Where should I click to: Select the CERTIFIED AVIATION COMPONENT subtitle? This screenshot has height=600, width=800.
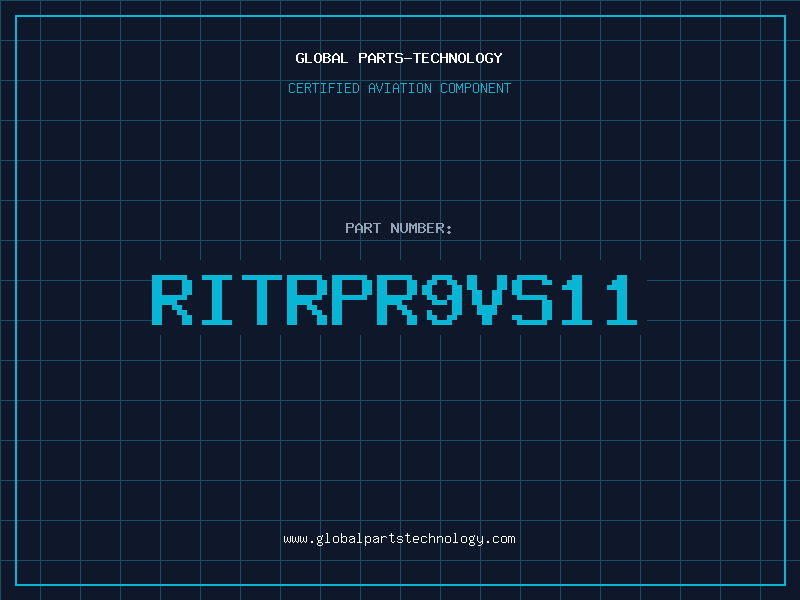point(399,88)
